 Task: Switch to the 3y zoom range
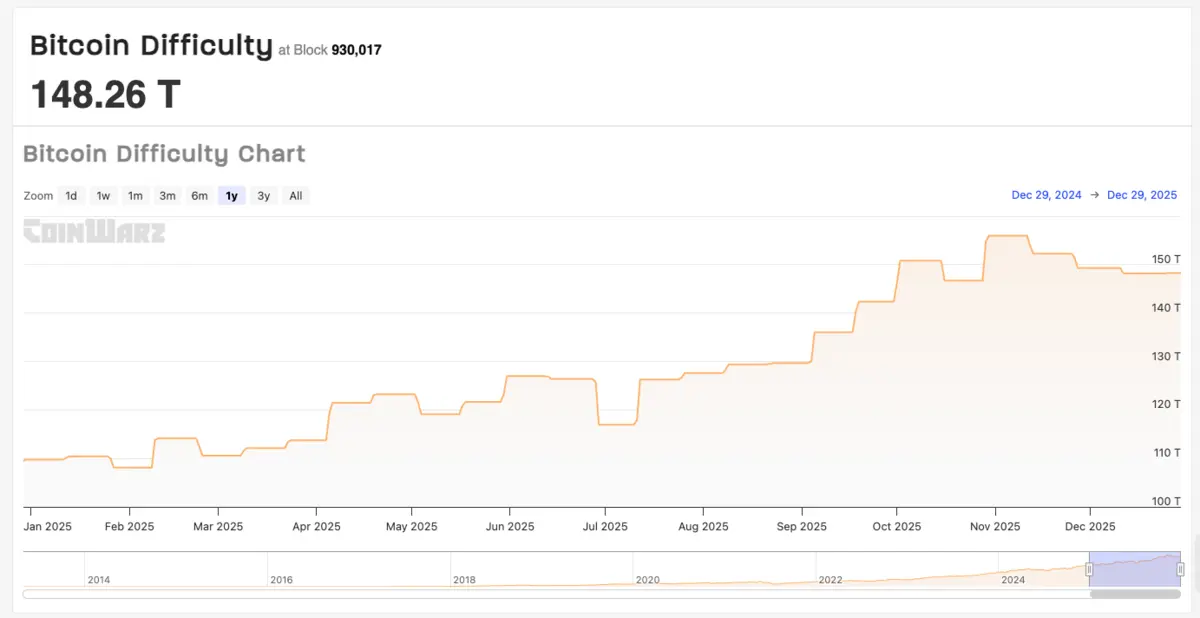[x=263, y=195]
